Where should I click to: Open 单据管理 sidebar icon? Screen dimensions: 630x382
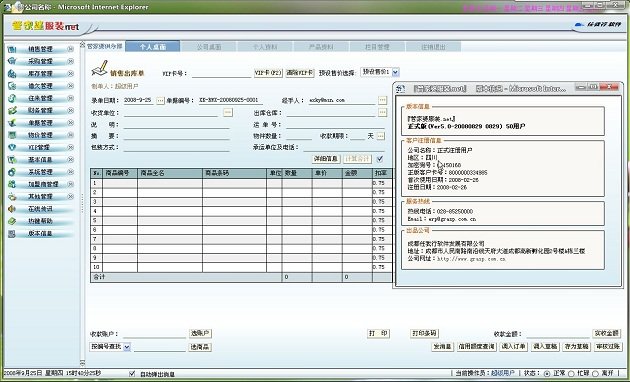pyautogui.click(x=12, y=123)
